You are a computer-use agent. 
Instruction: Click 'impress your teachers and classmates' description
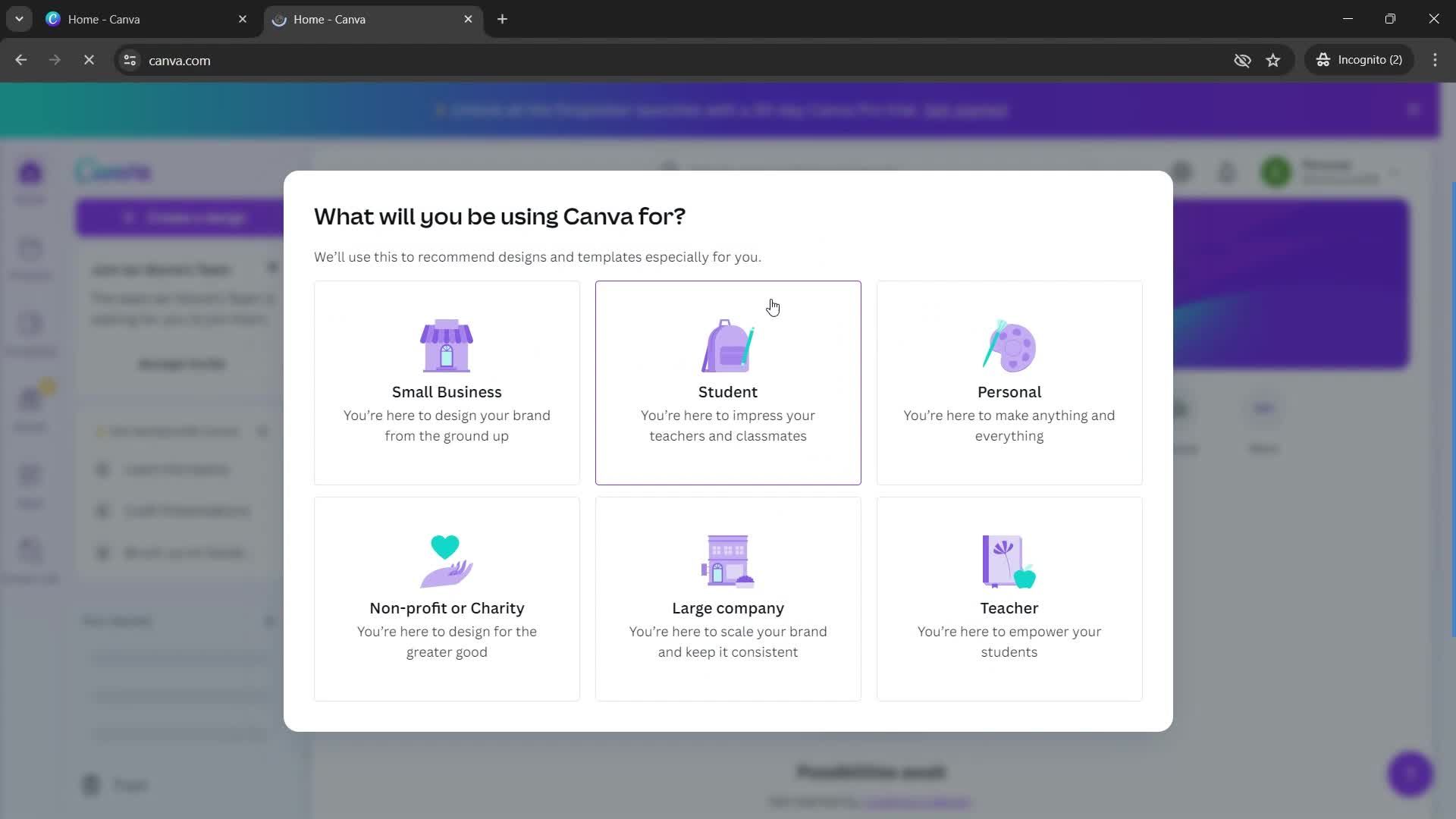pyautogui.click(x=728, y=425)
